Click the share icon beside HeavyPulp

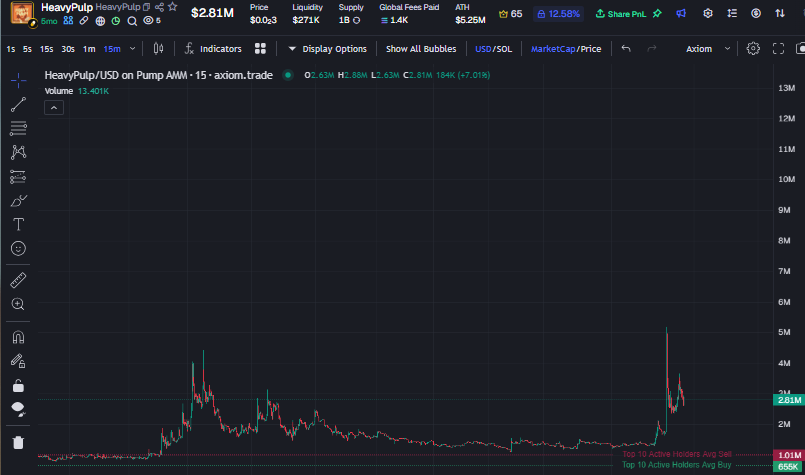click(160, 7)
